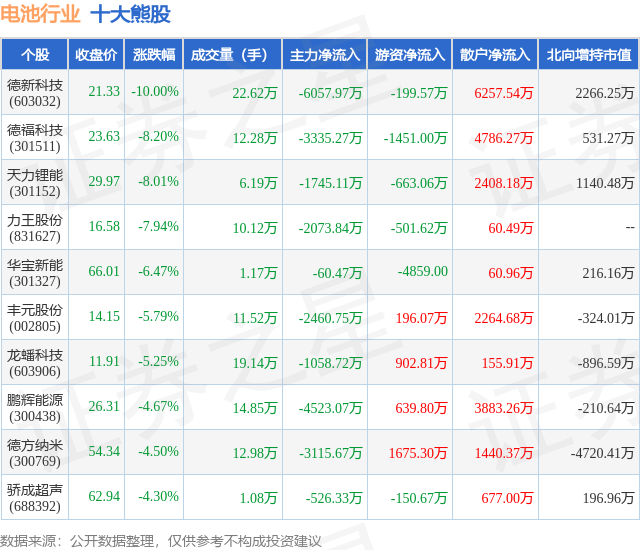Image resolution: width=640 pixels, height=550 pixels.
Task: Select stock 天力锂能 (301152)
Action: pos(35,183)
